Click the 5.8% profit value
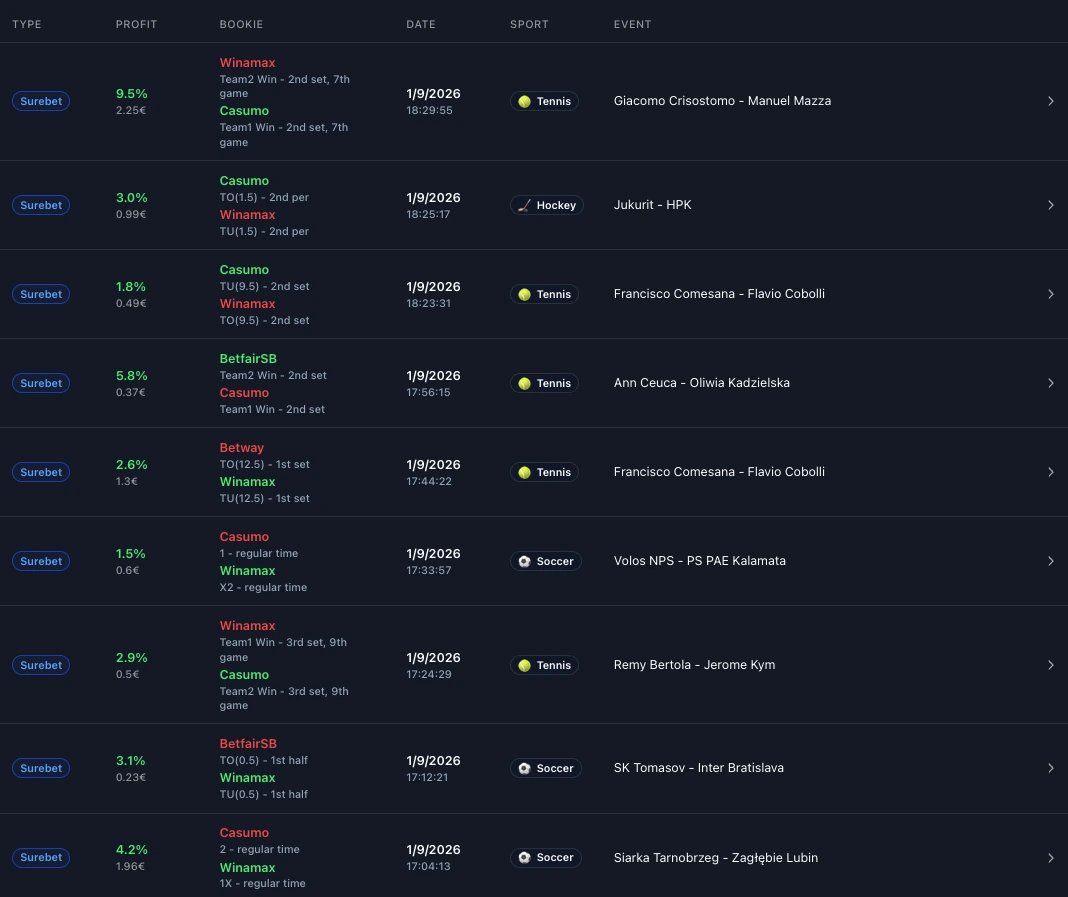This screenshot has width=1068, height=897. click(x=131, y=375)
